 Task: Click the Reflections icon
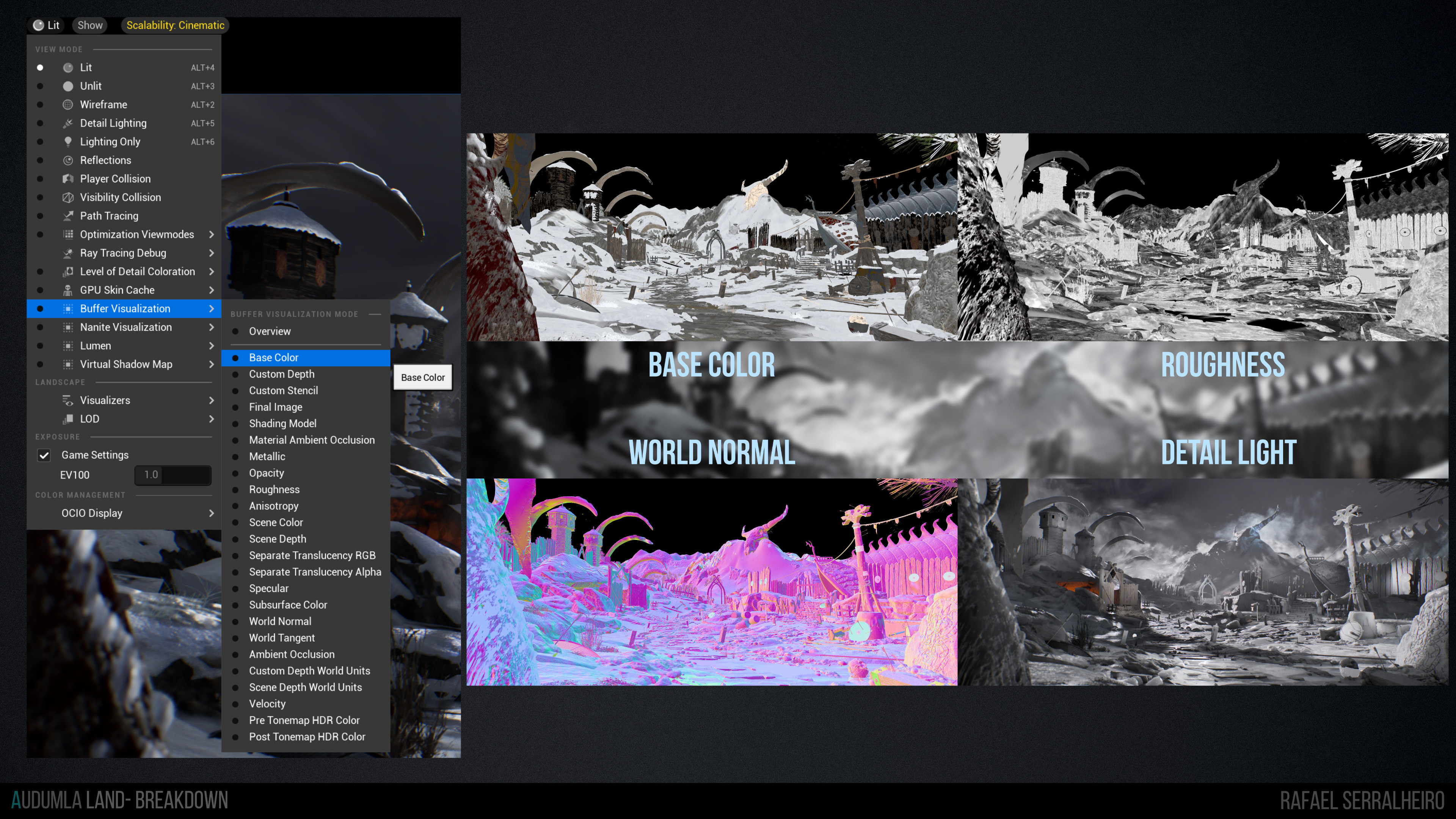tap(68, 160)
